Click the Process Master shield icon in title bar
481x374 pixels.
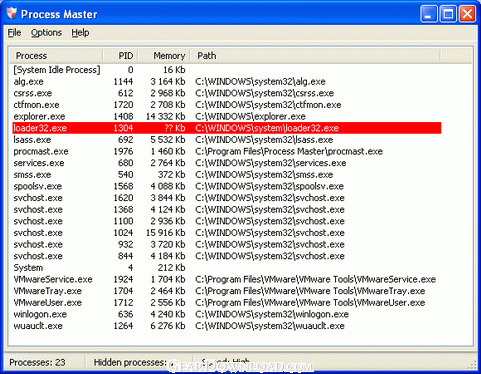point(11,14)
